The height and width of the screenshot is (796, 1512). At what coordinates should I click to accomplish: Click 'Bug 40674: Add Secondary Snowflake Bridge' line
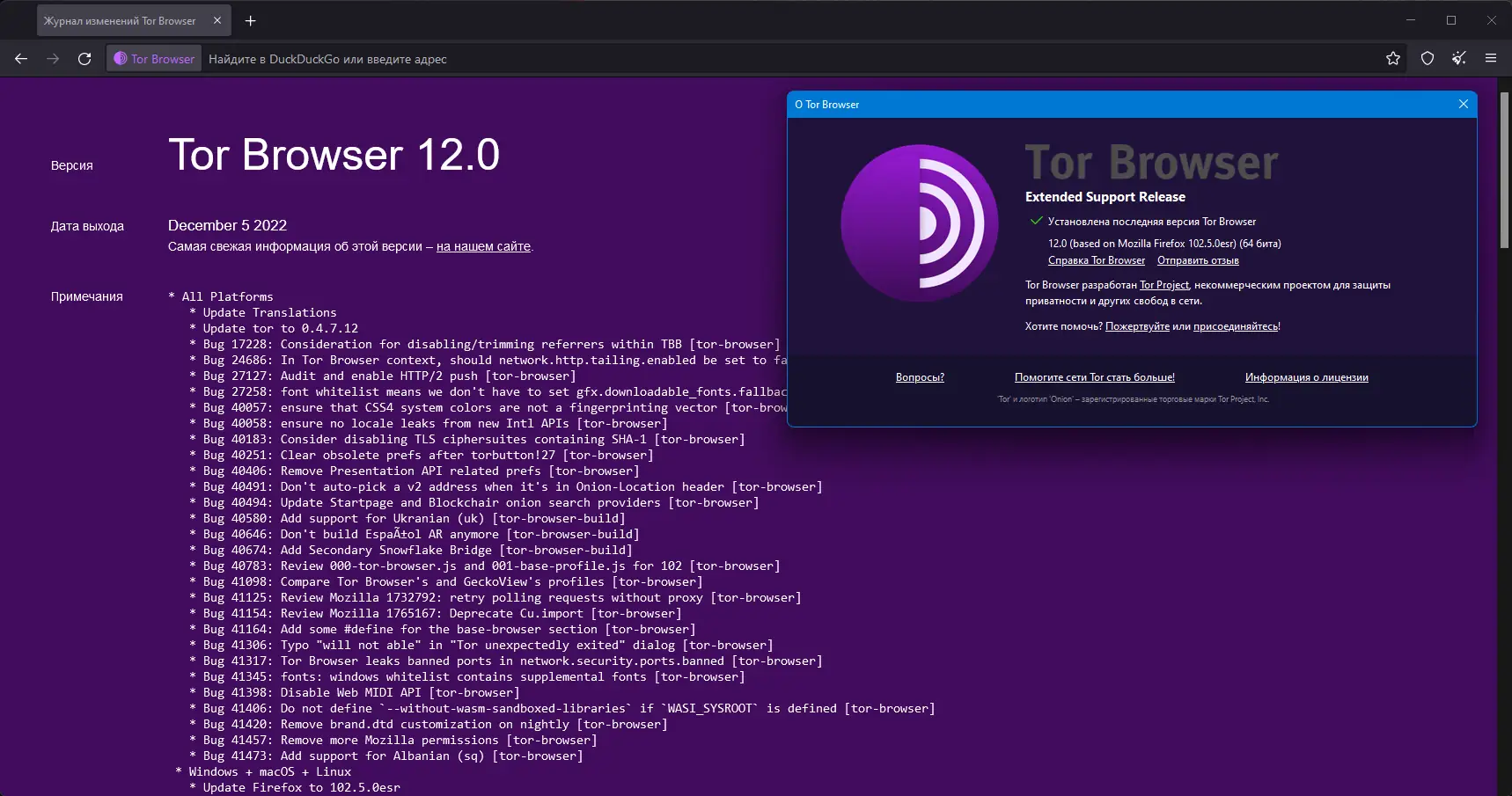pos(411,550)
